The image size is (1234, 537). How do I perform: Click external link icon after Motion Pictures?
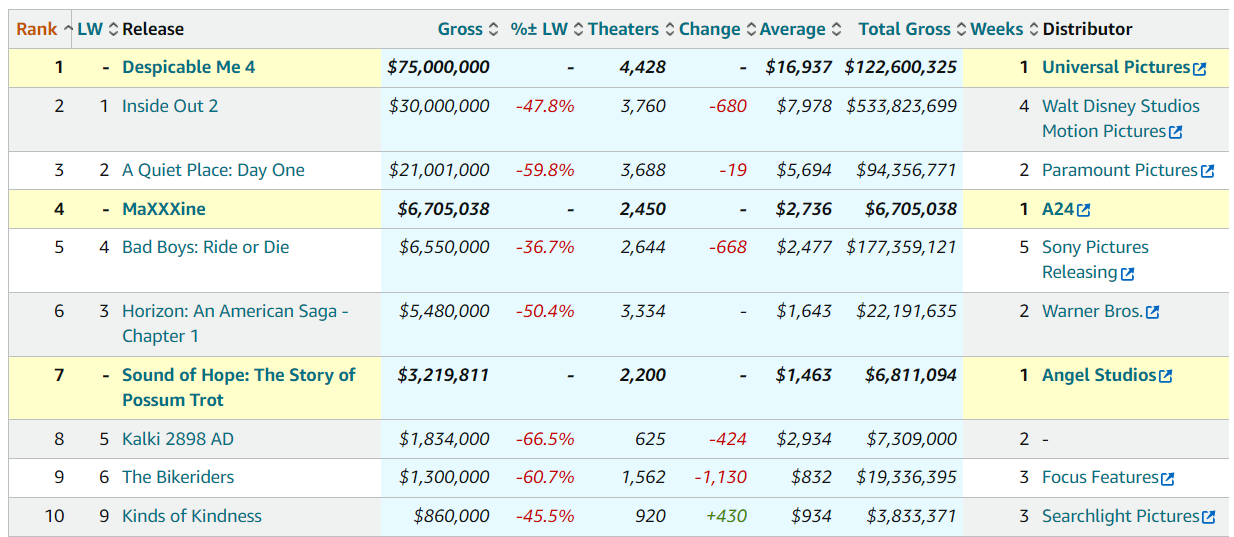1176,132
